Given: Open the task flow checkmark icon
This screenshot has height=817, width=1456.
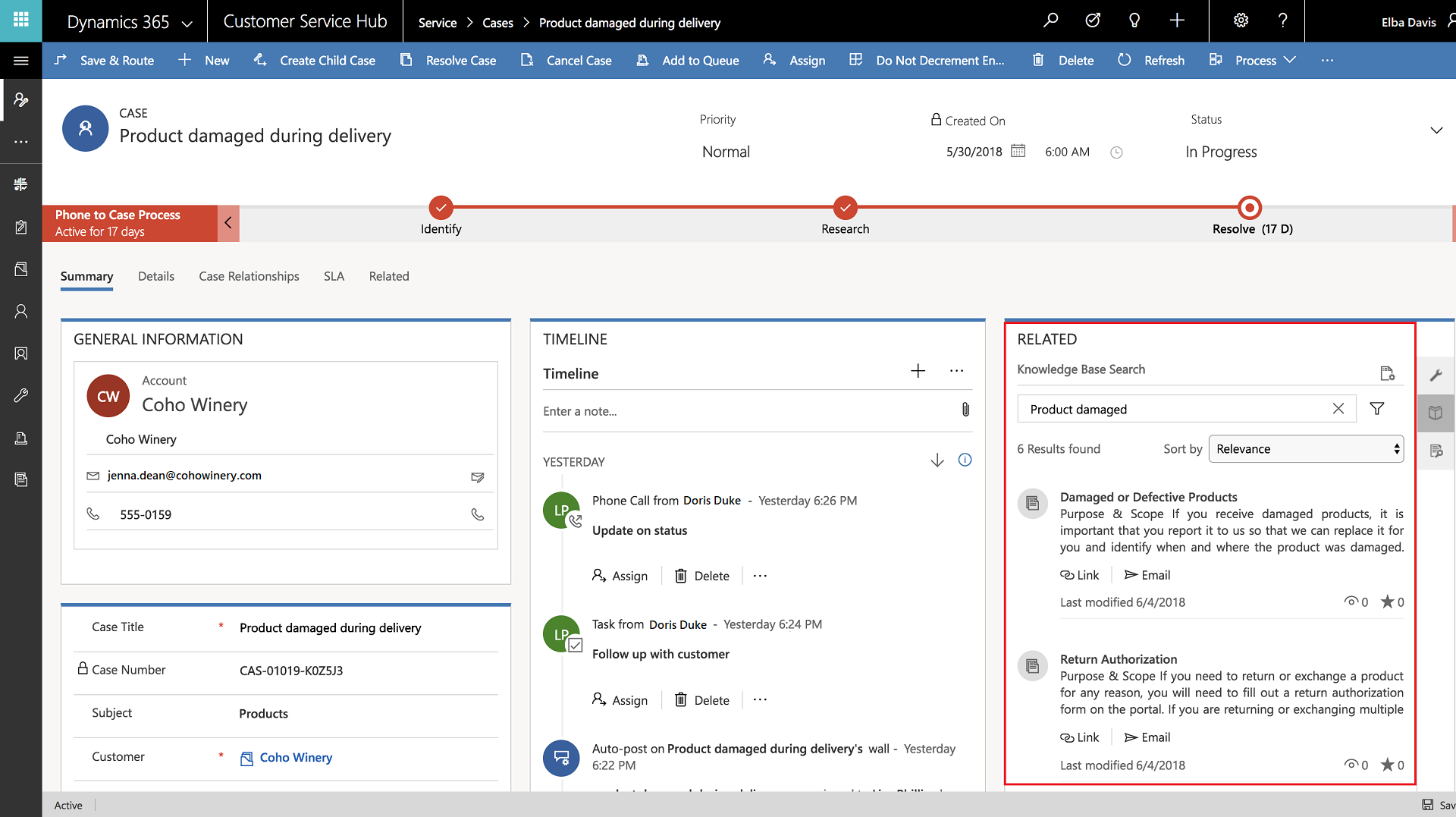Looking at the screenshot, I should pos(1093,20).
